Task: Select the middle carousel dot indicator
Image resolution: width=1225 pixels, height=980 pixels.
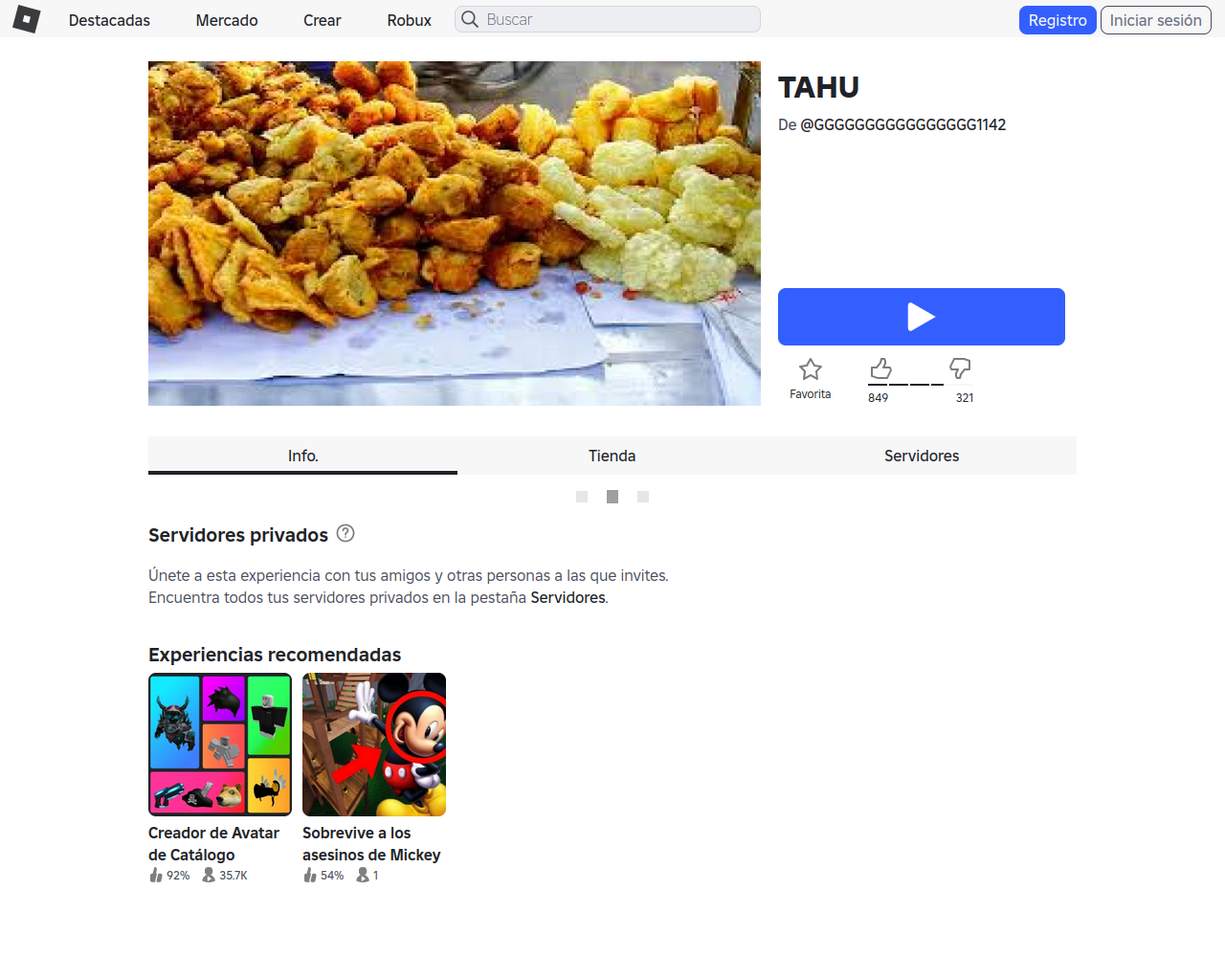Action: (612, 497)
